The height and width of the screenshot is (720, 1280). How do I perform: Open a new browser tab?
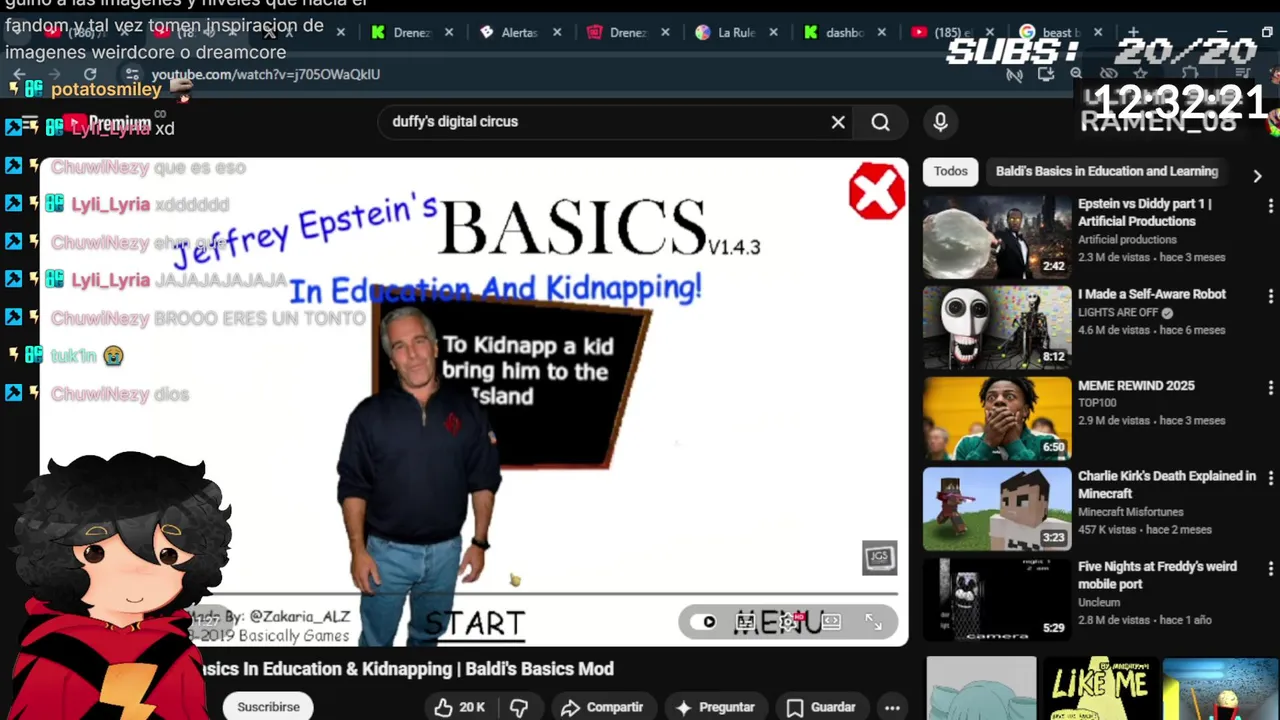pos(1133,32)
